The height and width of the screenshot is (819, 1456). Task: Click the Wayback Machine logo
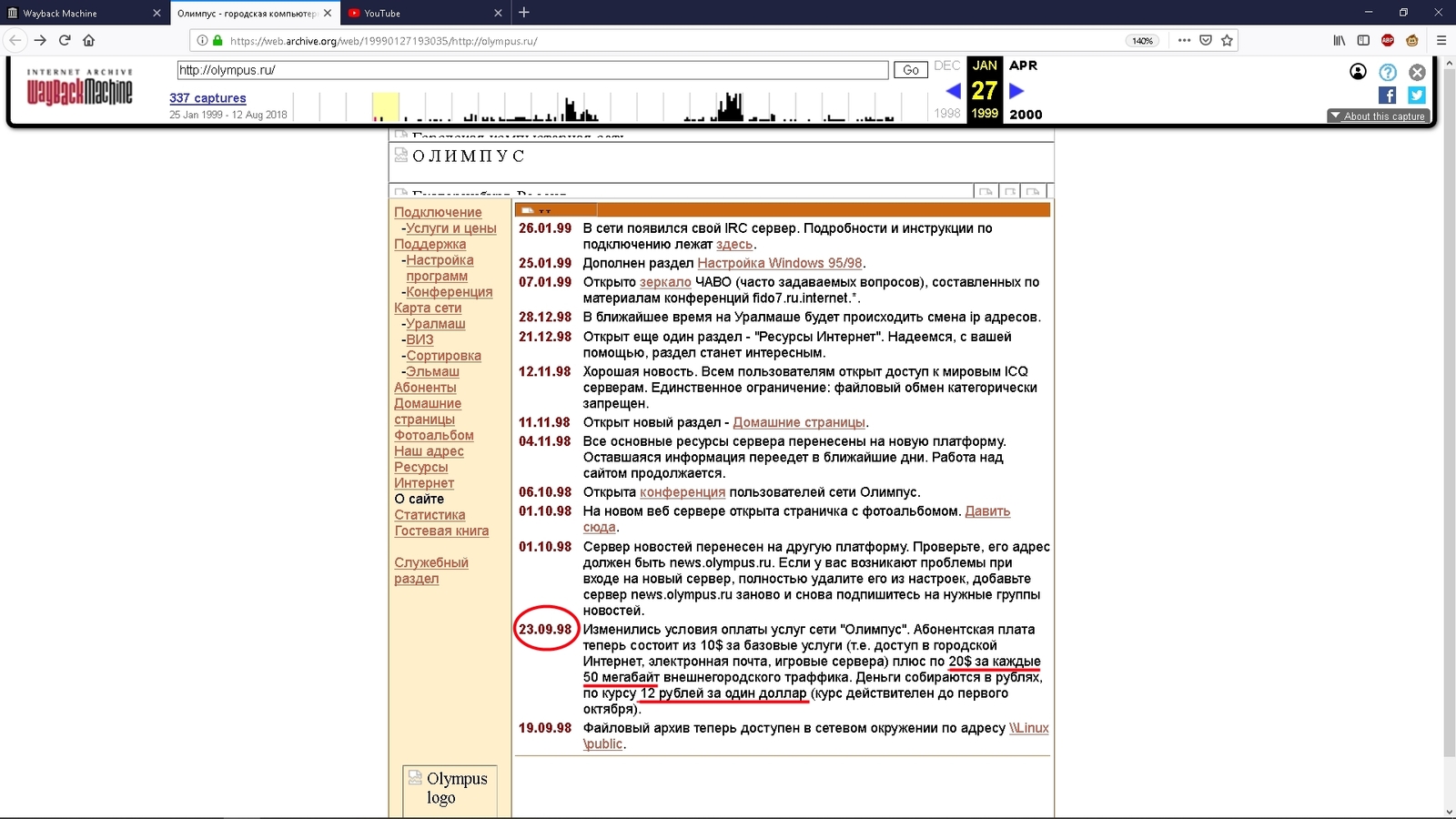(x=79, y=86)
